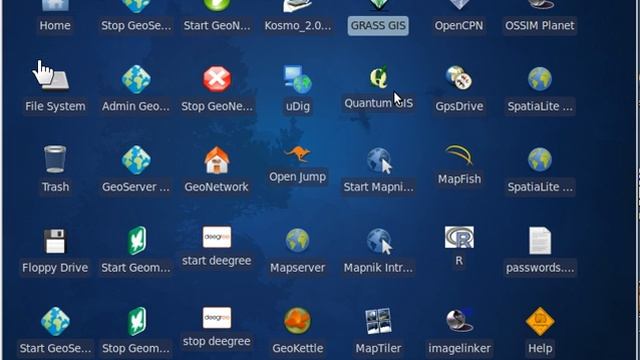Launch the GeoKettle icon
The image size is (640, 360).
click(298, 321)
